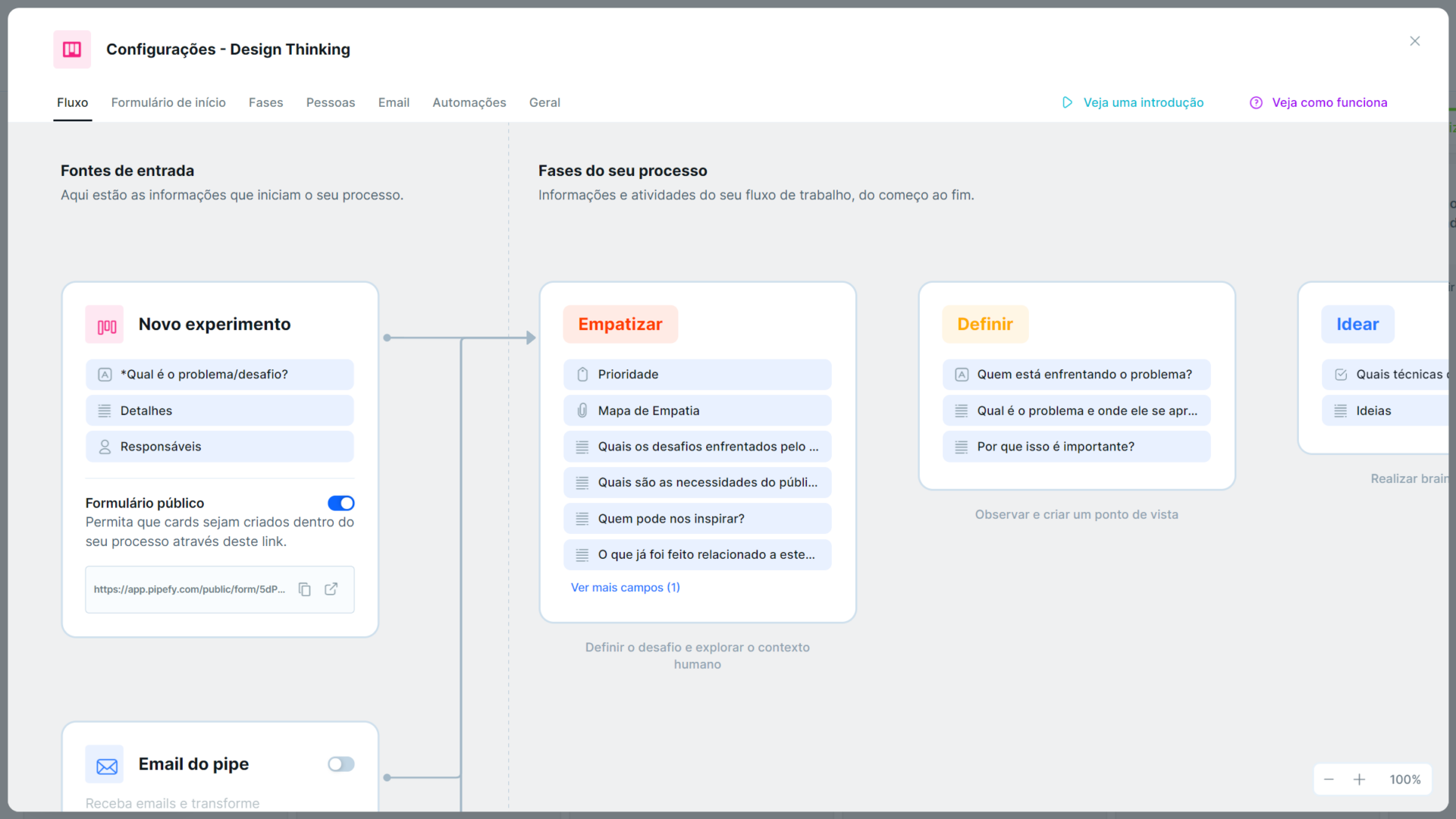The image size is (1456, 819).
Task: Copy the public form link using the copy icon
Action: coord(304,589)
